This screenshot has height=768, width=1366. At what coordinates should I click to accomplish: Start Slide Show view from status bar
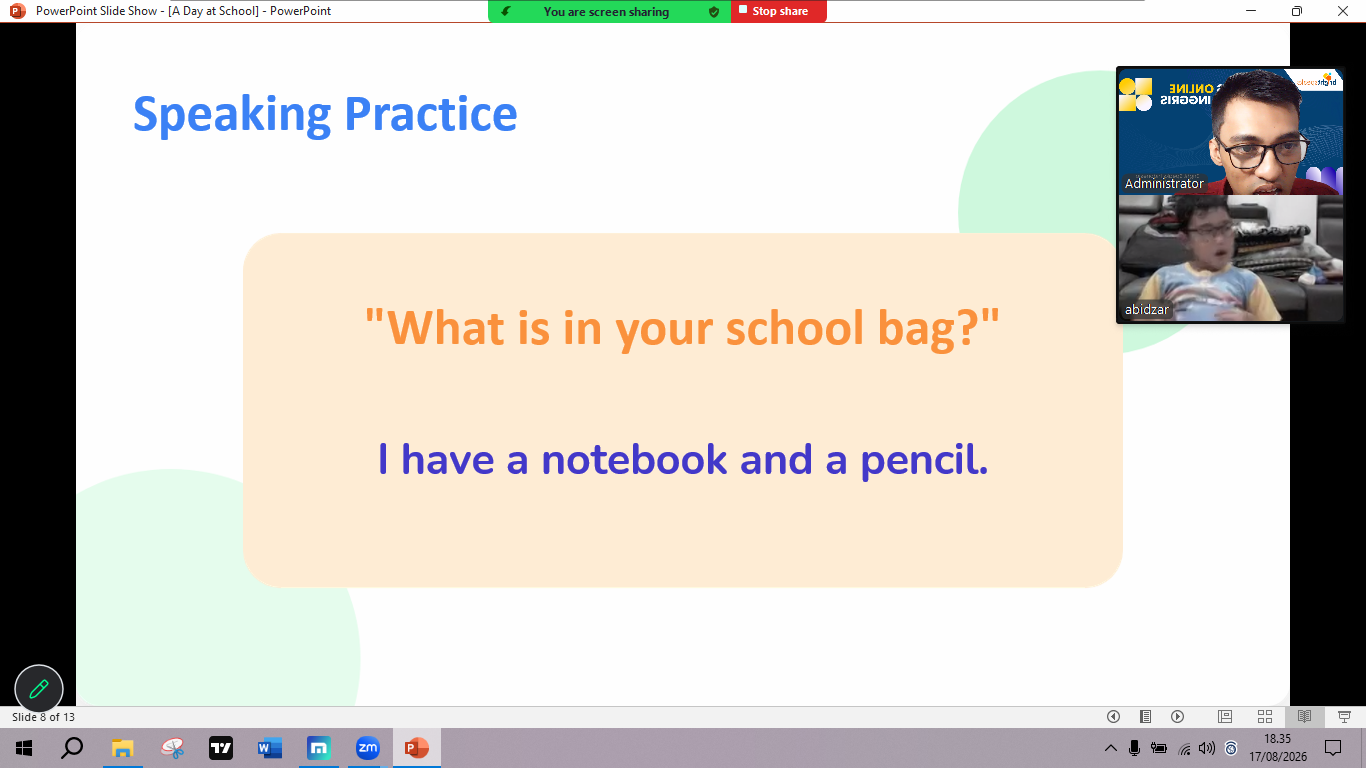[1344, 717]
